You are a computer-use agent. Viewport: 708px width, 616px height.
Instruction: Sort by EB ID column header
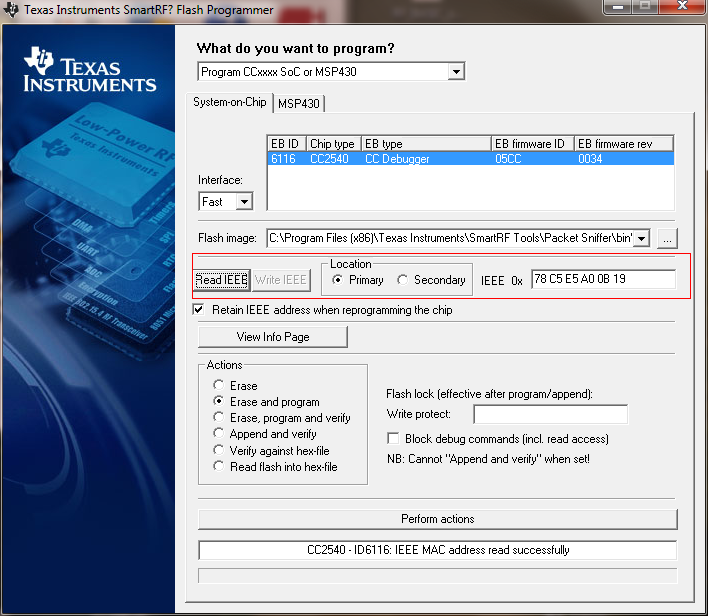click(287, 144)
